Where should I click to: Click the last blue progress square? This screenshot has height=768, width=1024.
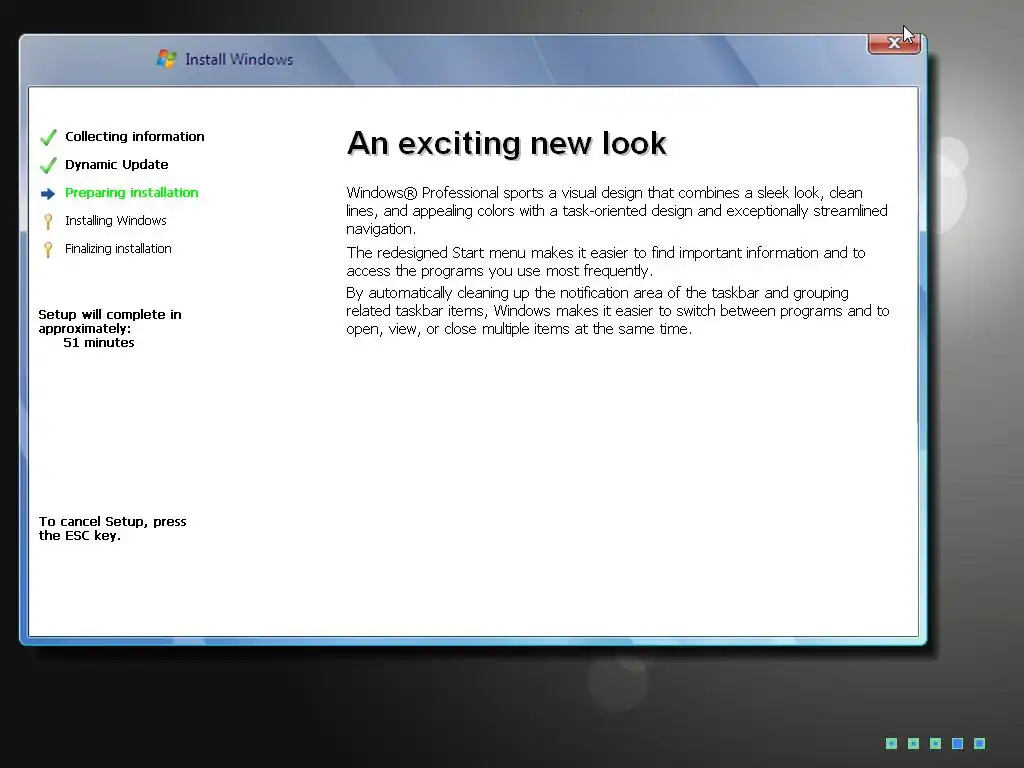click(979, 743)
